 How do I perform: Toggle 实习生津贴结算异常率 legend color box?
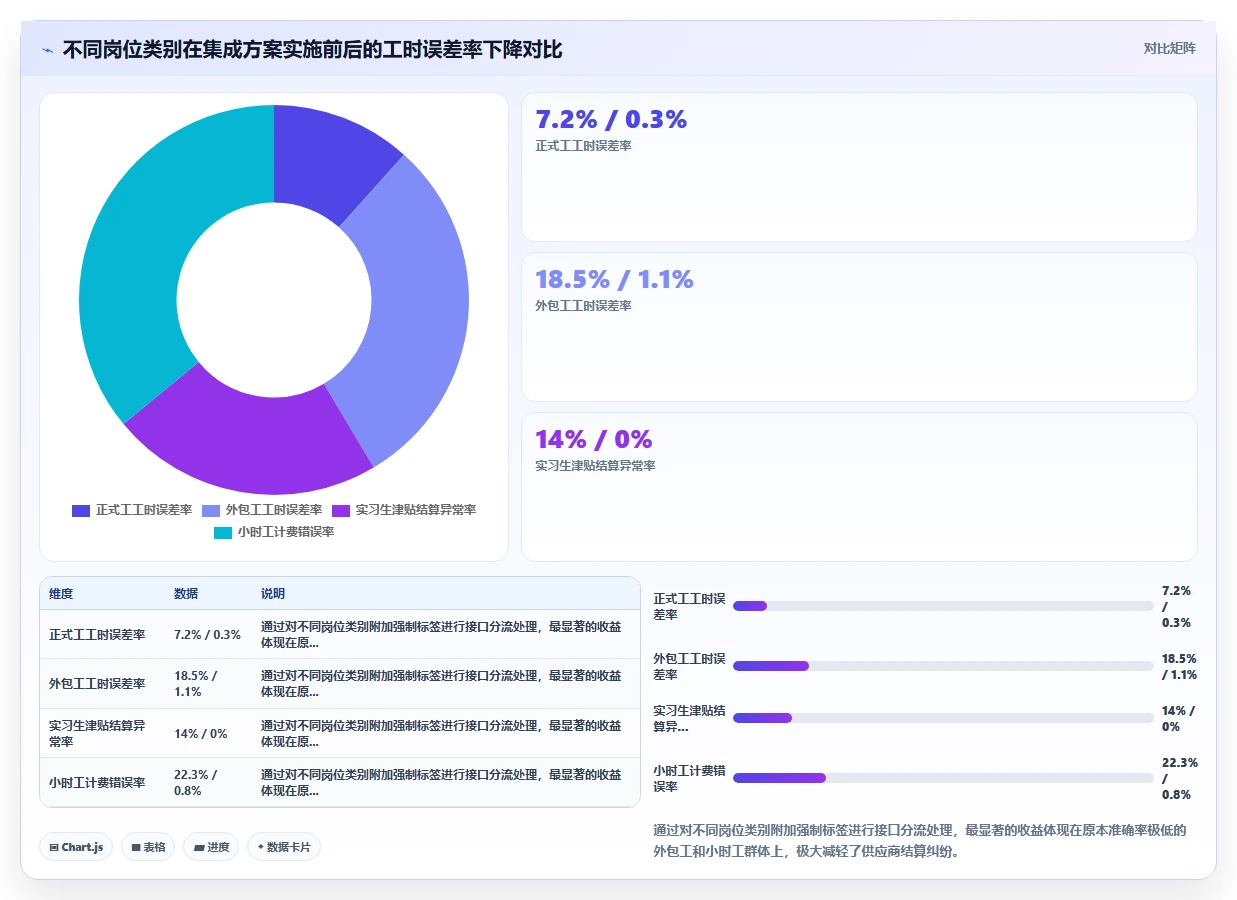[x=341, y=510]
